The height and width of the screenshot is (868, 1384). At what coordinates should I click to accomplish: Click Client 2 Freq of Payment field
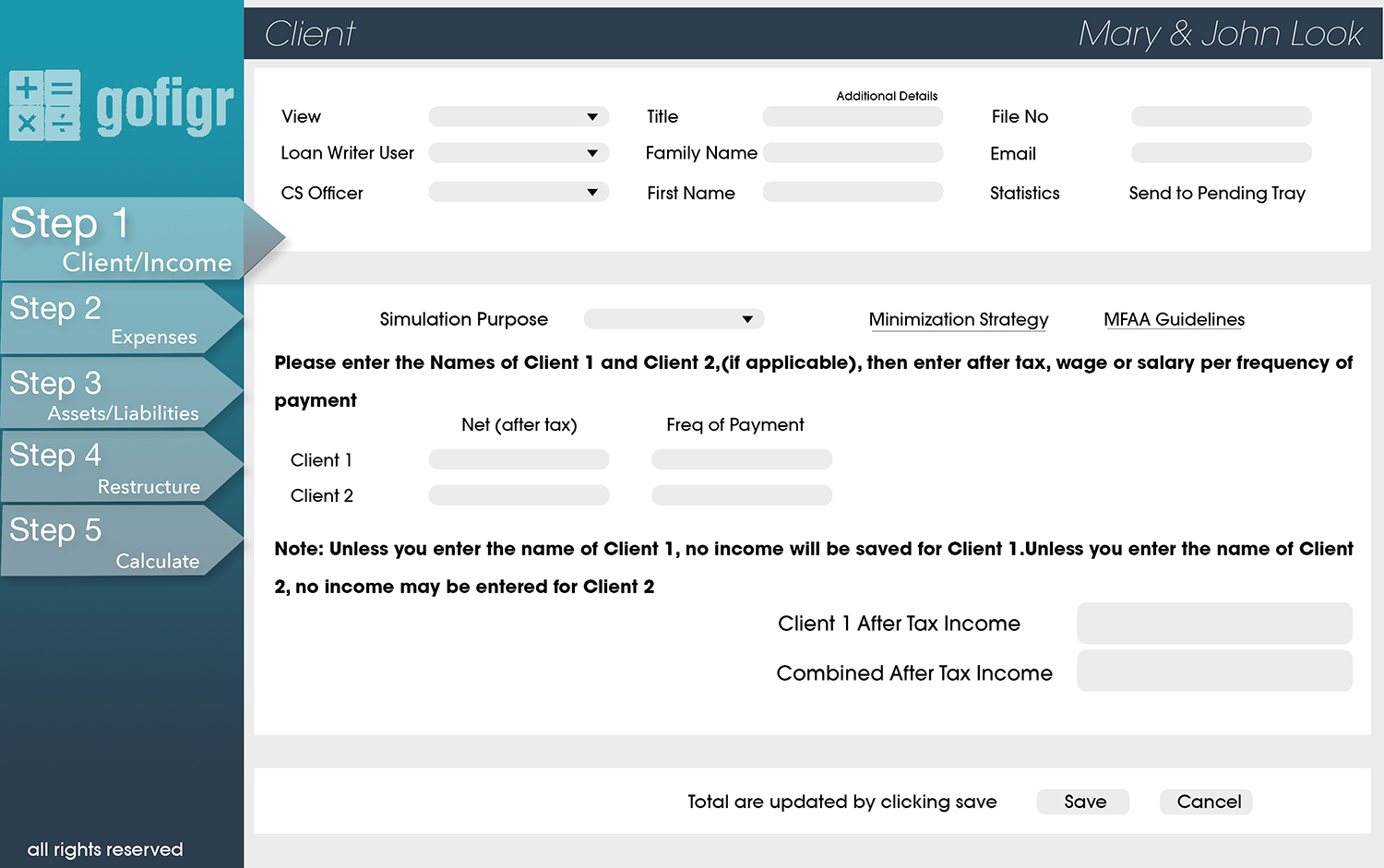pyautogui.click(x=742, y=495)
